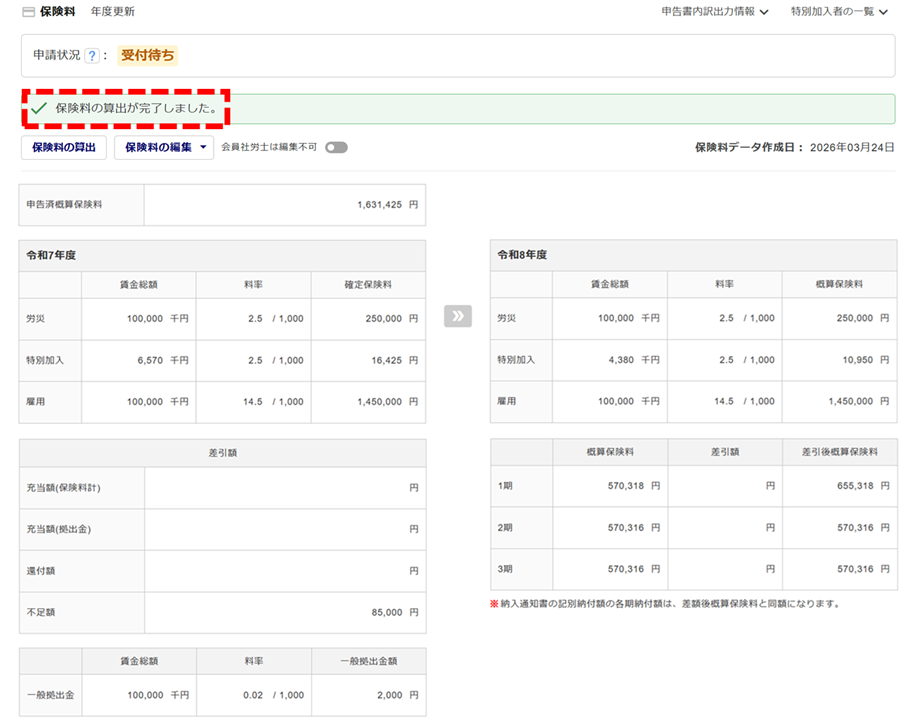Open the 保険料の編集 dropdown
This screenshot has height=727, width=916.
coord(164,147)
